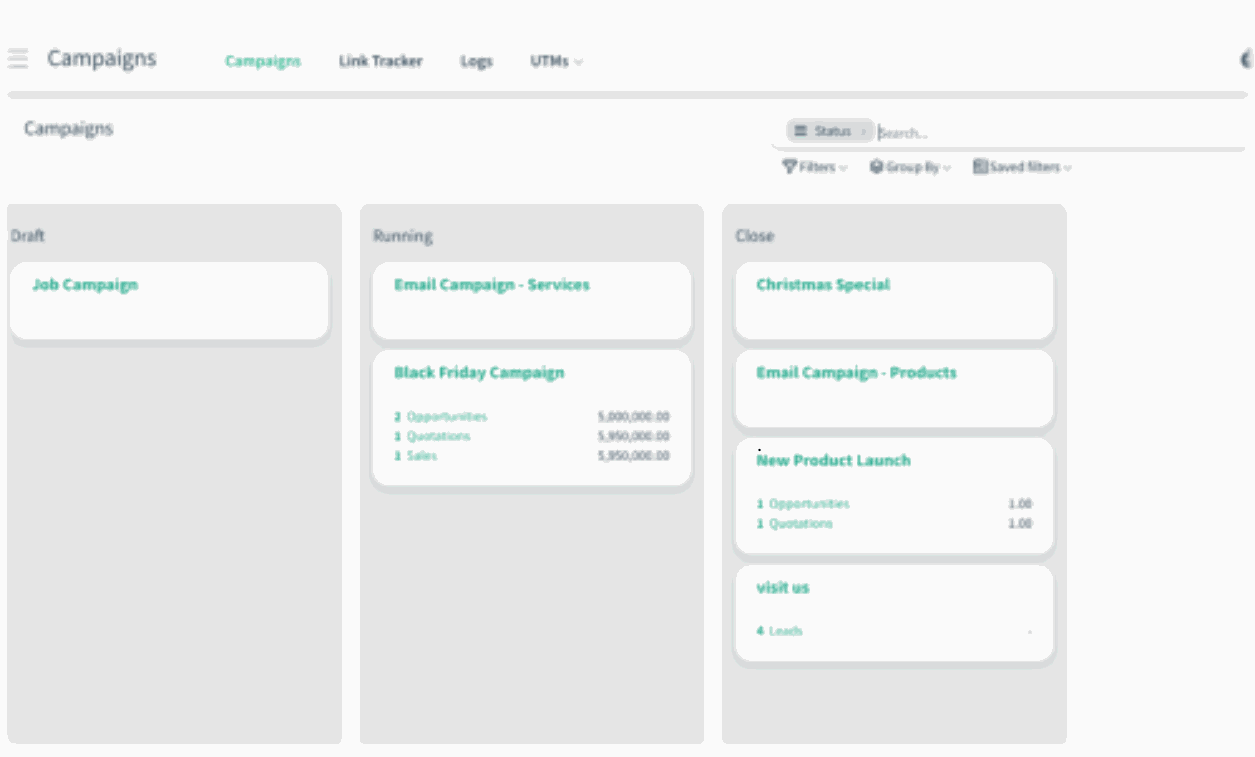Expand the UTMs menu dropdown

pos(578,62)
